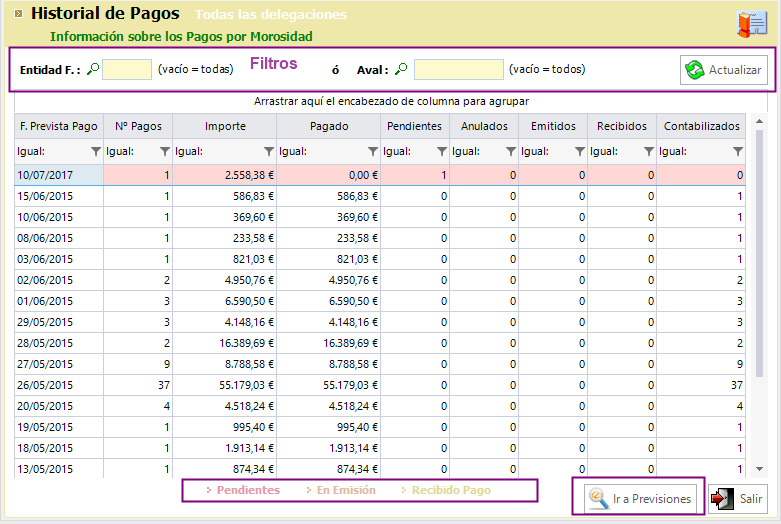
Task: Click the Actualizar refresh button
Action: click(724, 70)
